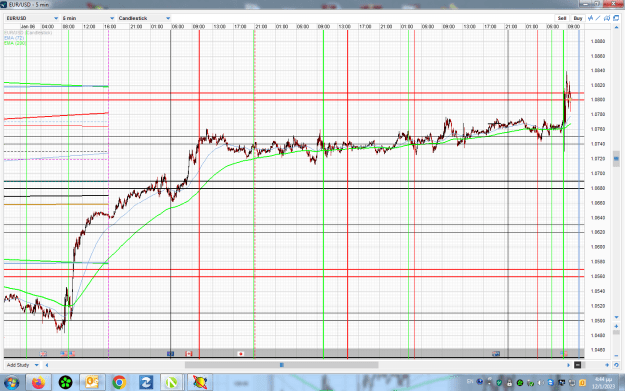Click the vertical zoom plus icon
Screen dimensions: 625x391
click(x=616, y=326)
